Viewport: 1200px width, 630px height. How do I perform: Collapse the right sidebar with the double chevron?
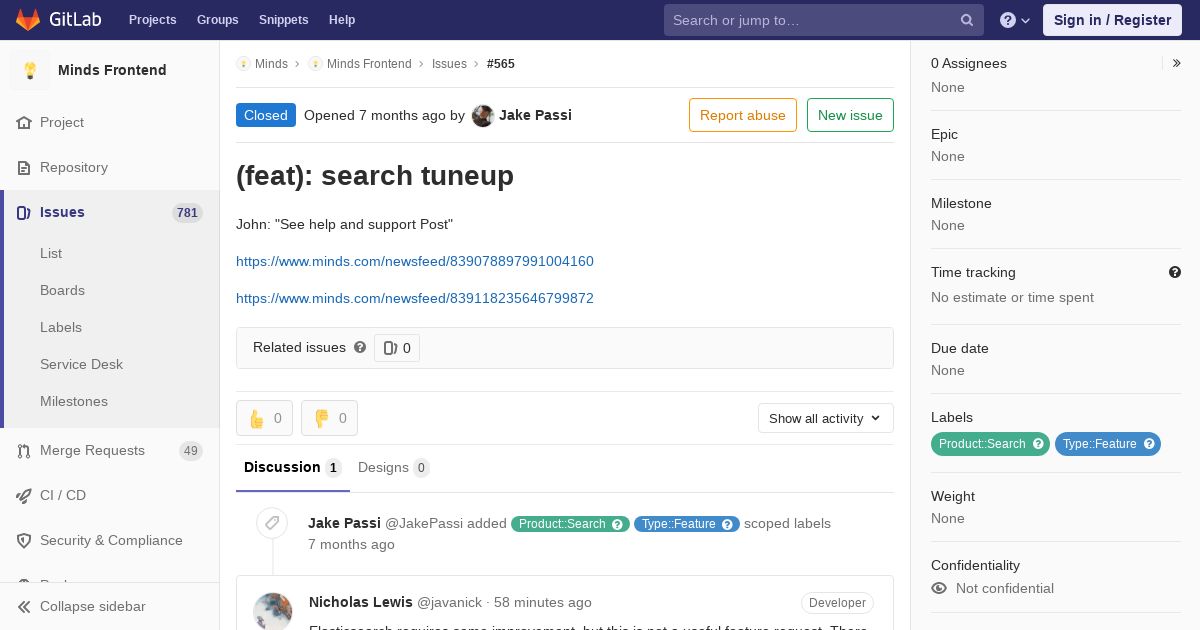click(1176, 63)
